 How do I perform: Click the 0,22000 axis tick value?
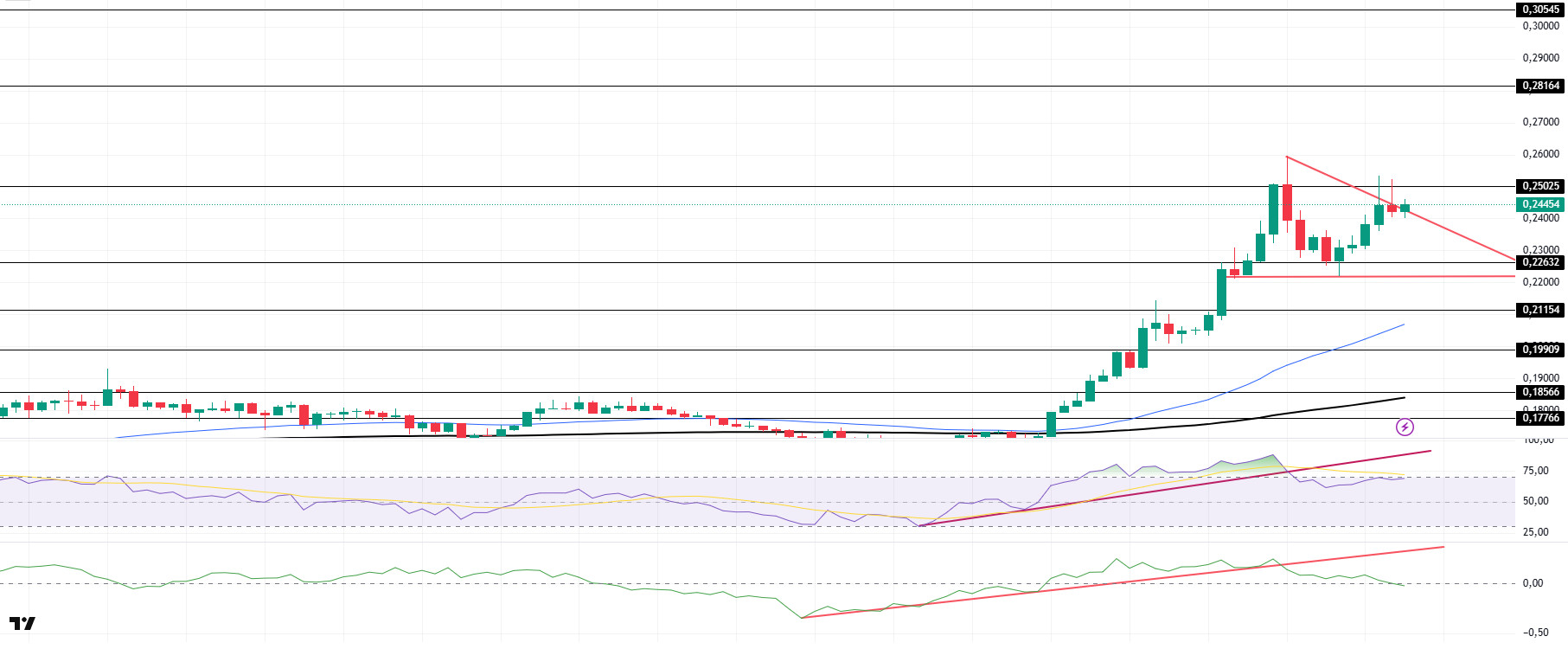(x=1541, y=282)
